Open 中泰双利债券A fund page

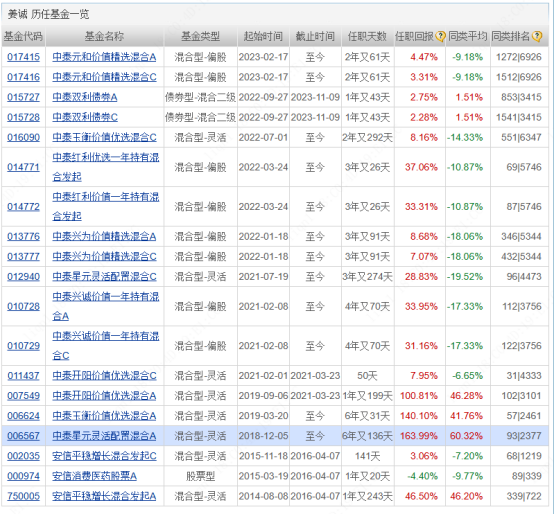click(x=85, y=97)
